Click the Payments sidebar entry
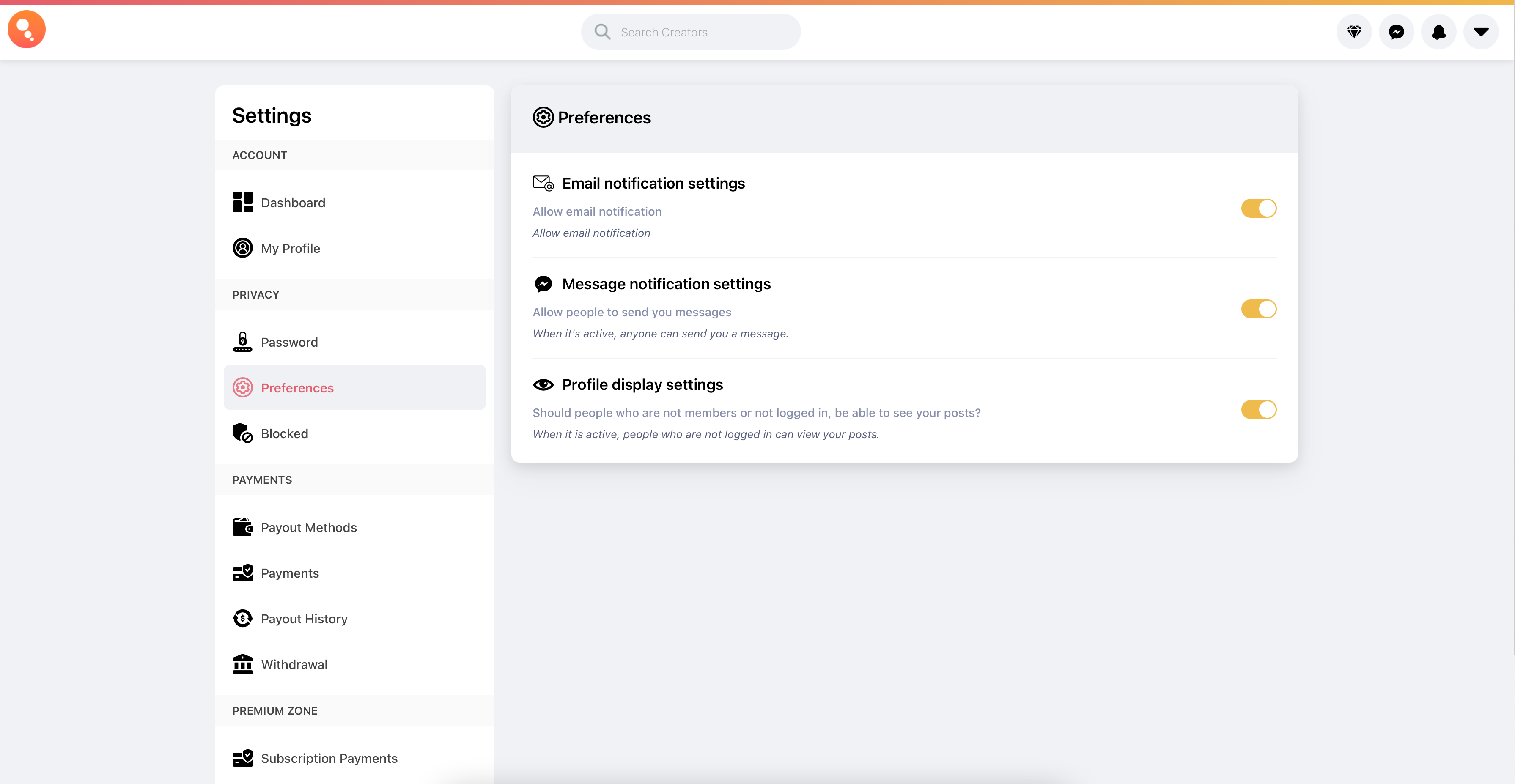This screenshot has width=1515, height=784. (290, 573)
